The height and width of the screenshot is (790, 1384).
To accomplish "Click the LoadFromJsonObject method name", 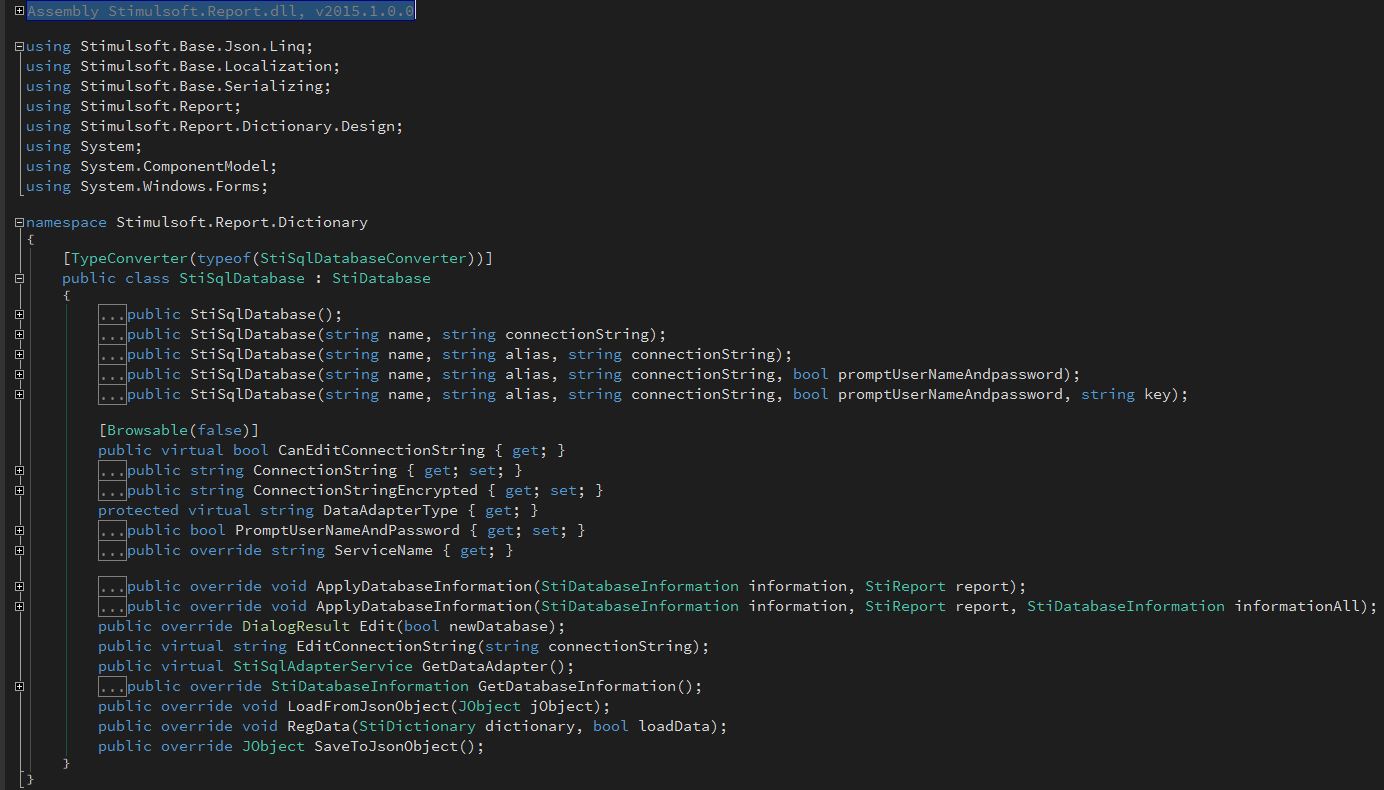I will coord(367,706).
